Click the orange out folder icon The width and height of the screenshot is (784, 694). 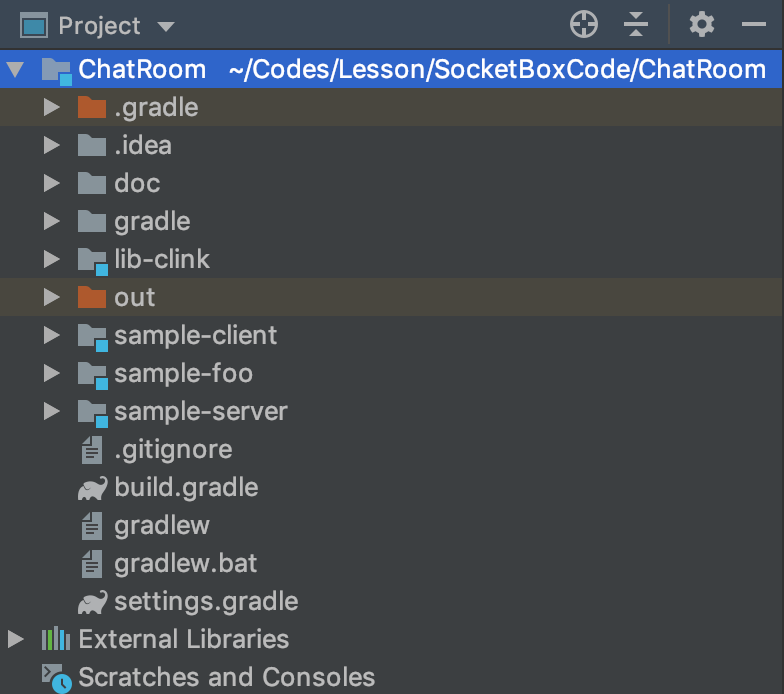coord(92,297)
